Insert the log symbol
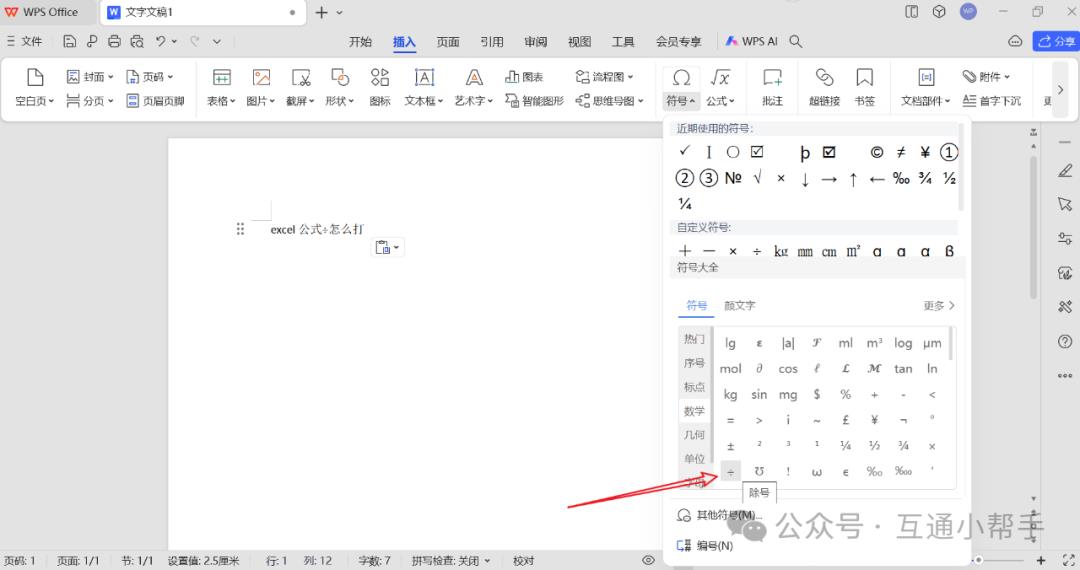This screenshot has height=570, width=1080. coord(903,343)
